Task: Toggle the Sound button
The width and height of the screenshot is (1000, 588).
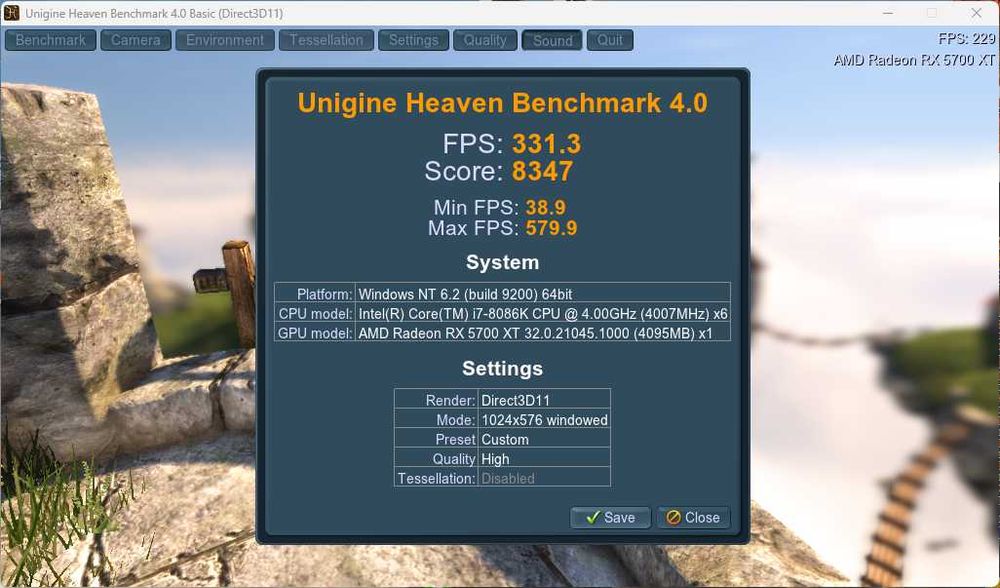Action: click(x=552, y=40)
